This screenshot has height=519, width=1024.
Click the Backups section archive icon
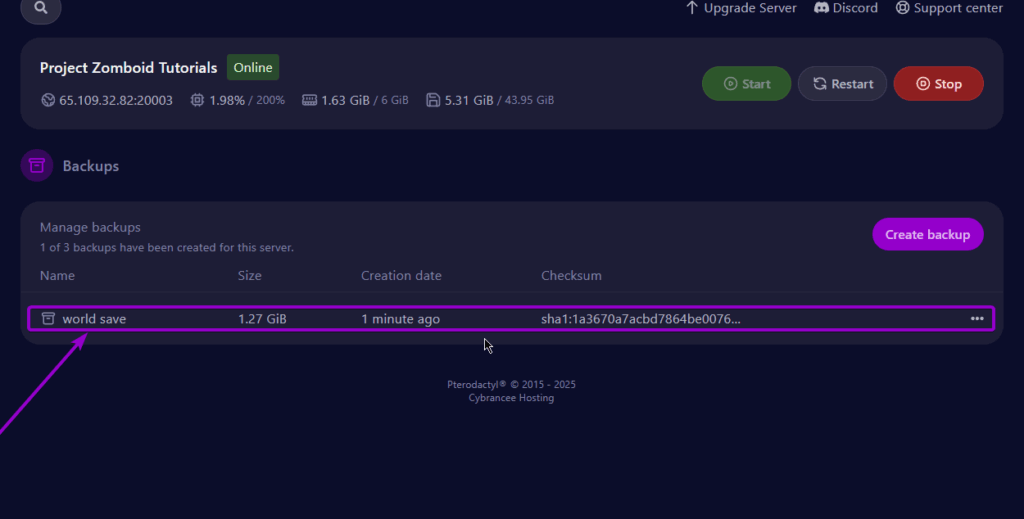(x=37, y=166)
